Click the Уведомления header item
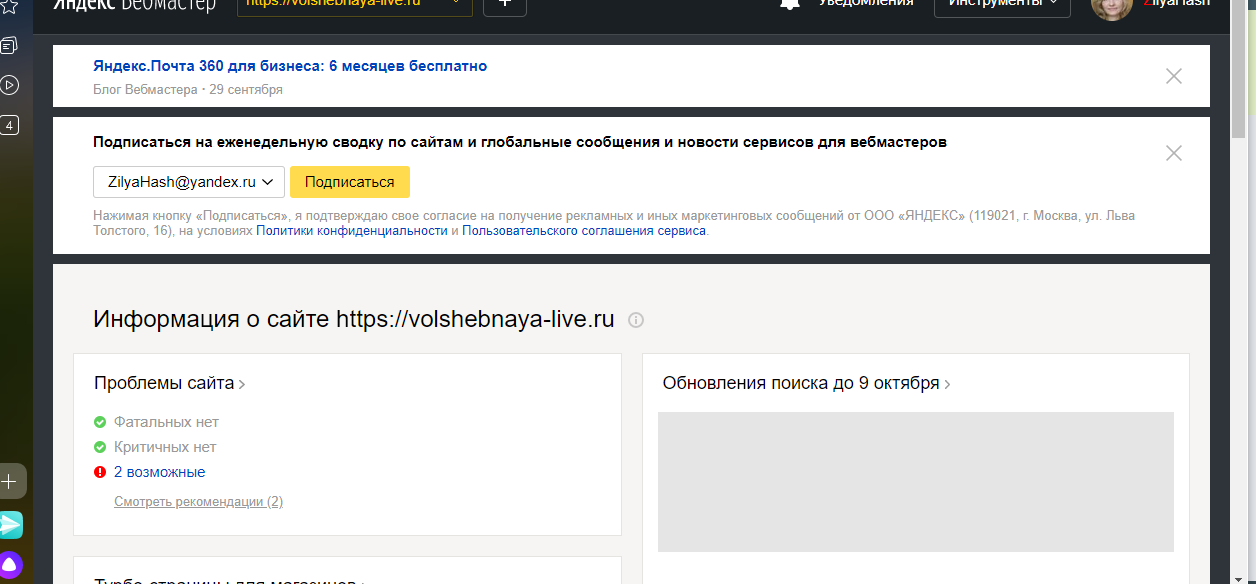The height and width of the screenshot is (584, 1256). tap(866, 3)
